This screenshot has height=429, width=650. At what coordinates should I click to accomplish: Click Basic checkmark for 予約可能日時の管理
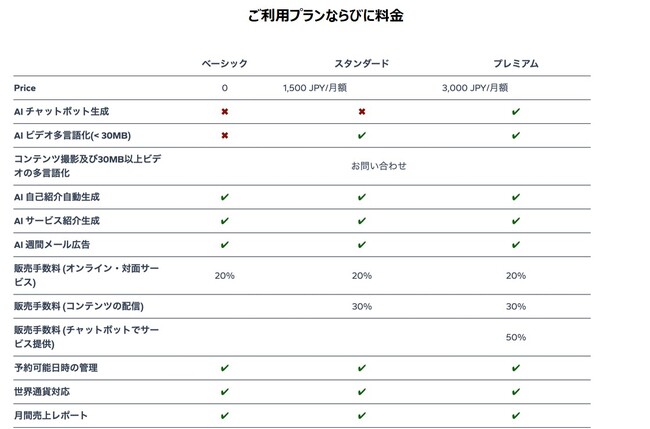225,368
